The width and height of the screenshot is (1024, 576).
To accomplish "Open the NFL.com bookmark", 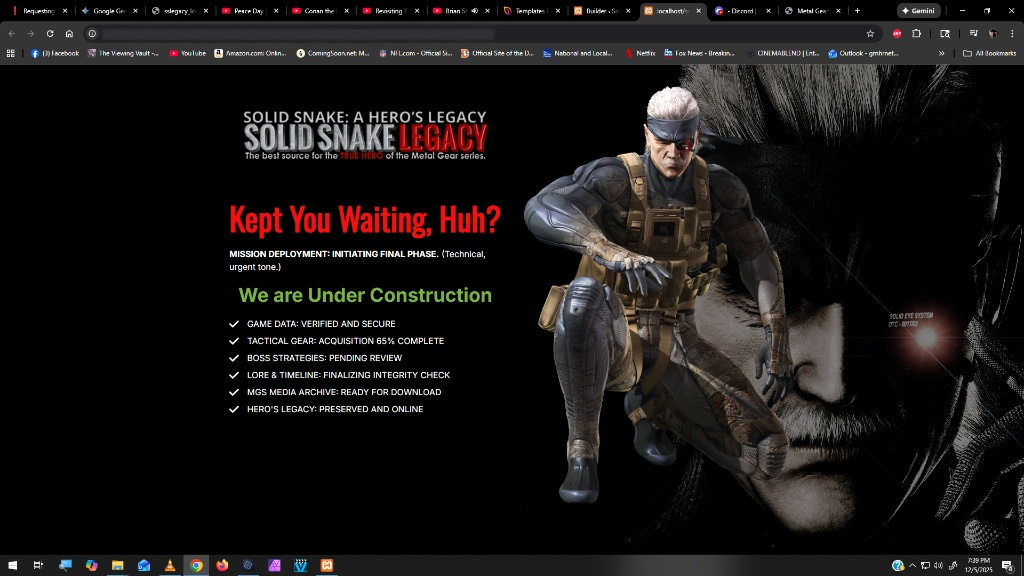I will (415, 54).
